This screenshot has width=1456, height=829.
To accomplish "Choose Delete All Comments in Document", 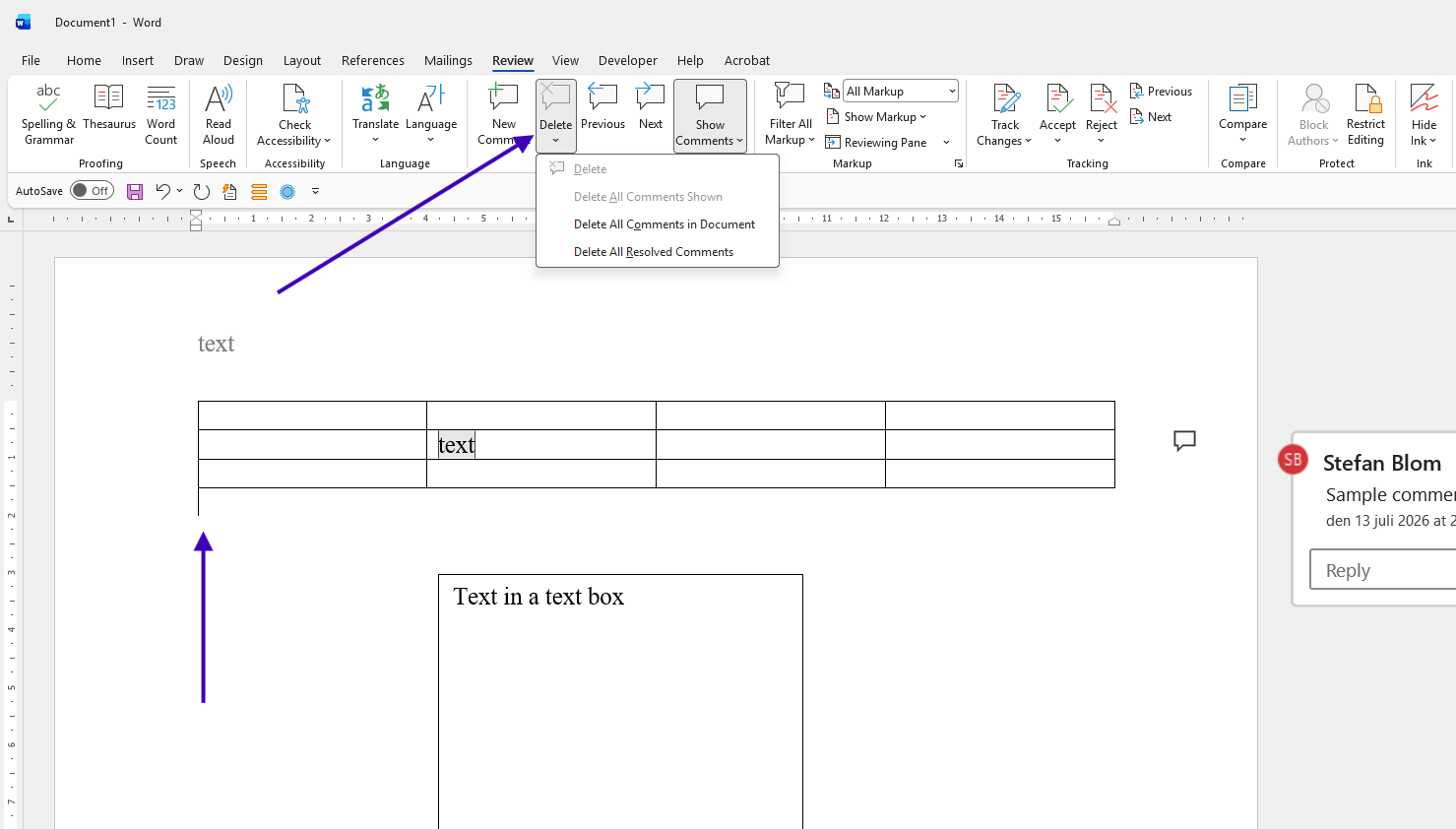I will [x=665, y=224].
